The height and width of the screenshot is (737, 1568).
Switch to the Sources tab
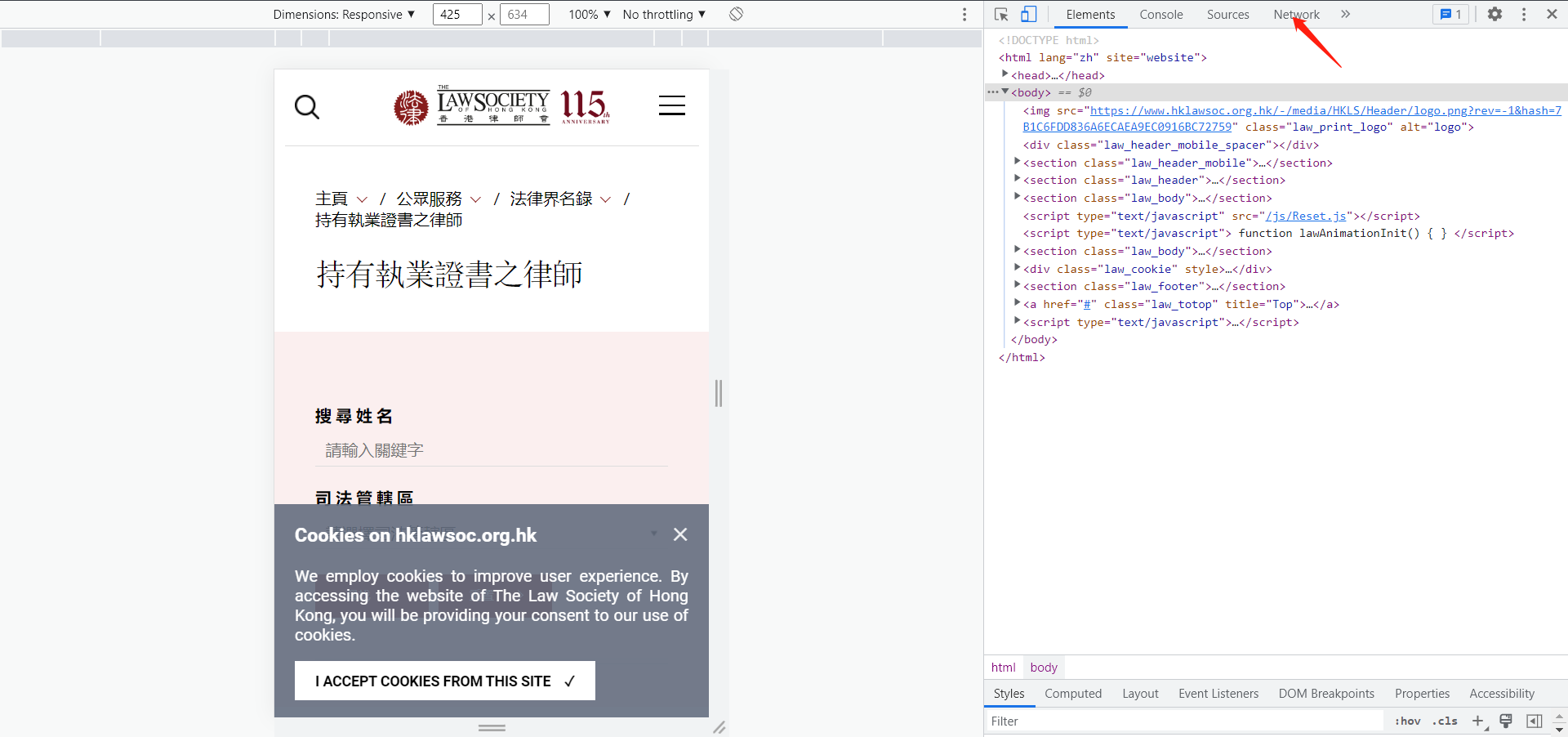pos(1227,15)
